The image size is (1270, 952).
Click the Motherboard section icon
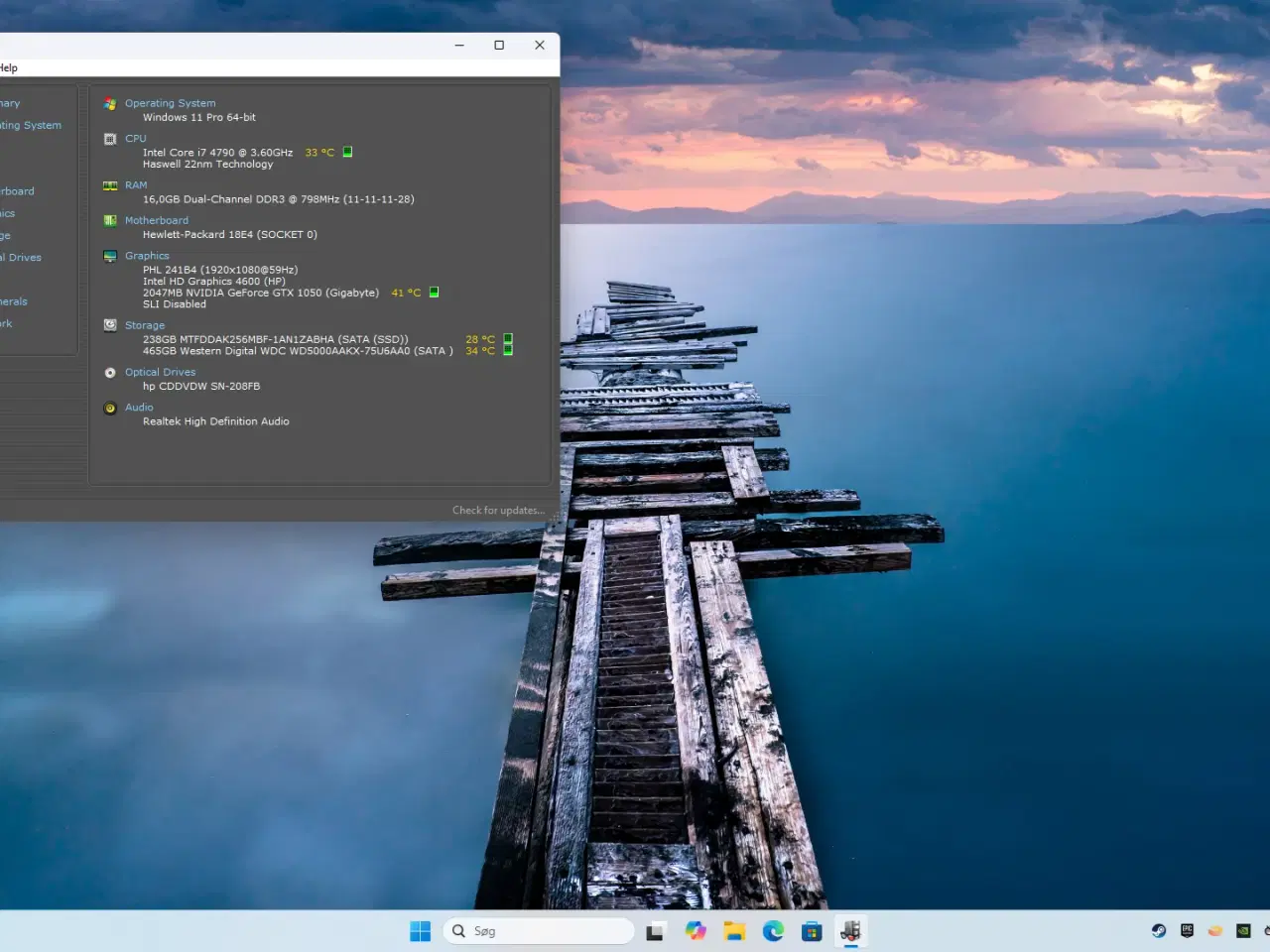tap(110, 220)
